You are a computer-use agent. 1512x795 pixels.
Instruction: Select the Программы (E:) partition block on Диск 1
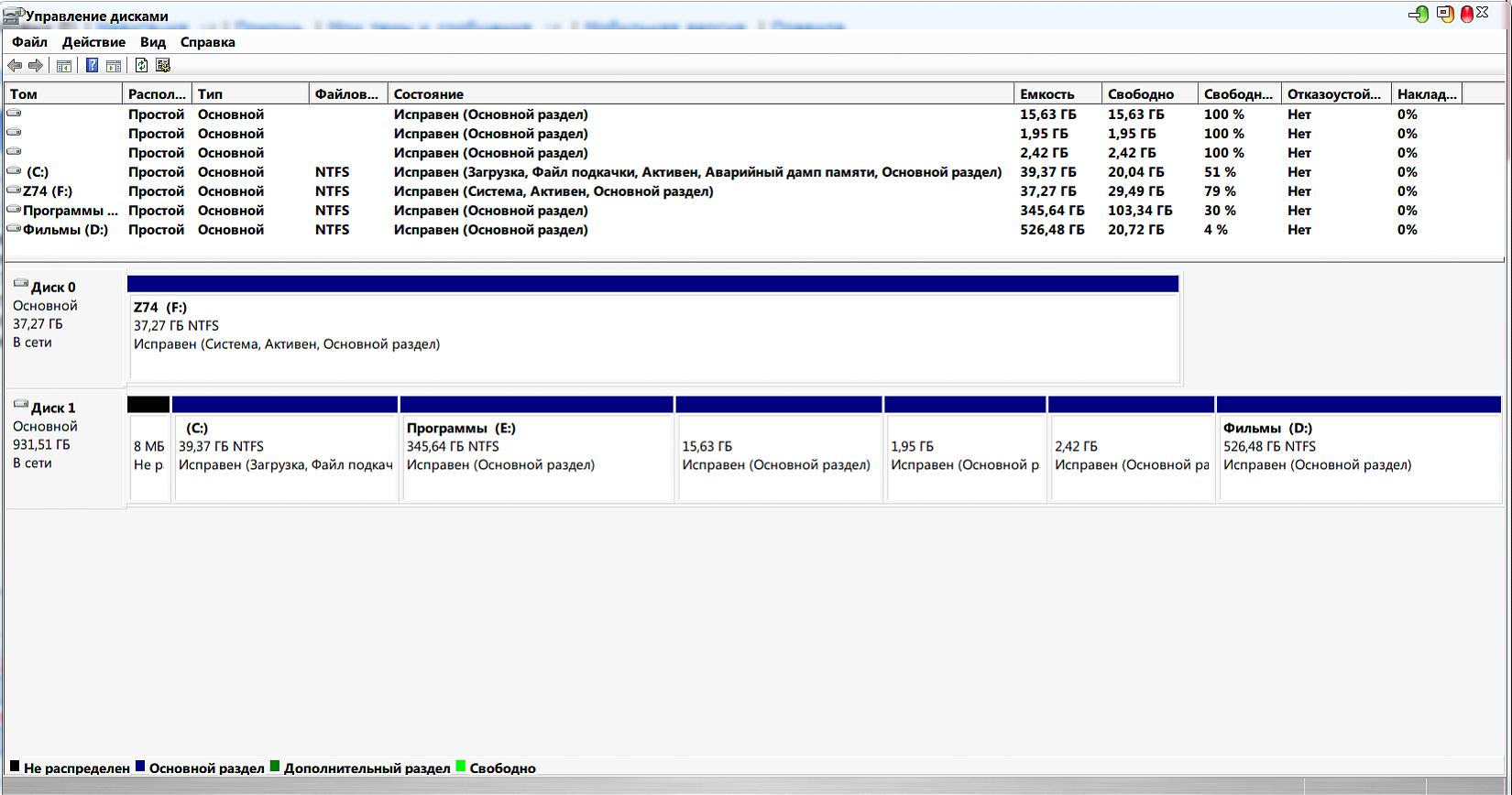tap(537, 449)
